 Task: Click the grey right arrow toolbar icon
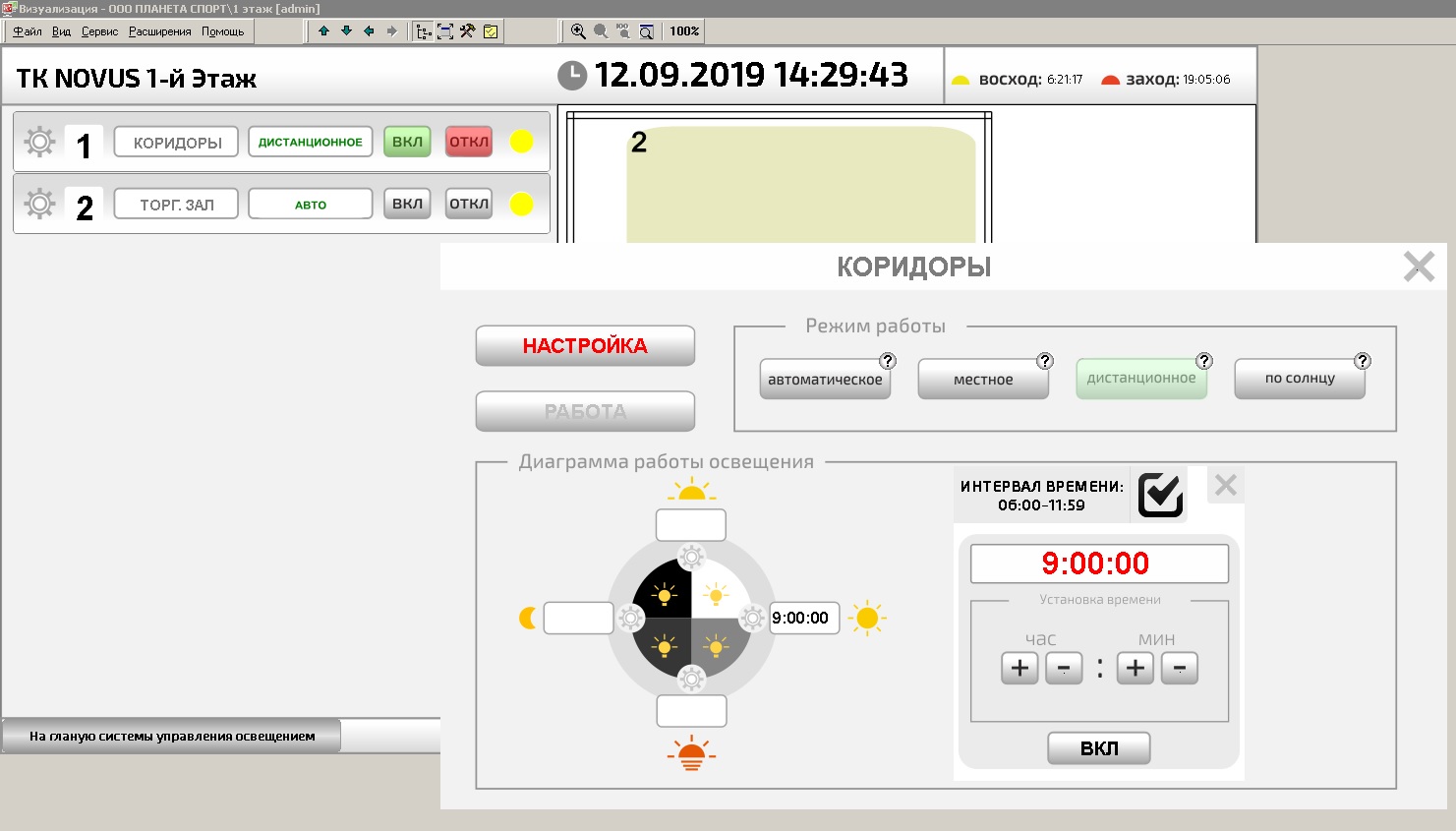pyautogui.click(x=391, y=31)
